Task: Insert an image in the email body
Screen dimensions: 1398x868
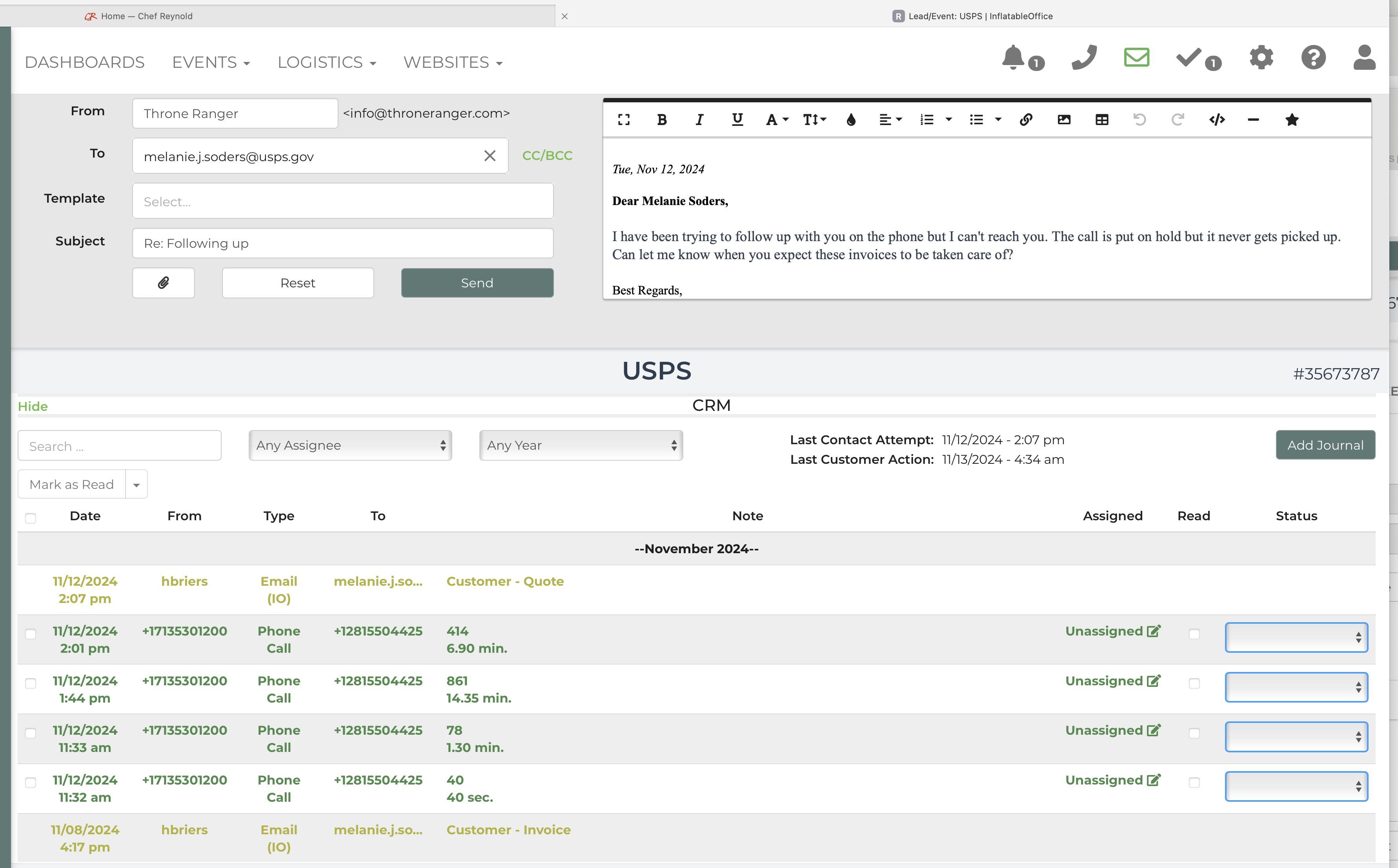Action: 1064,120
